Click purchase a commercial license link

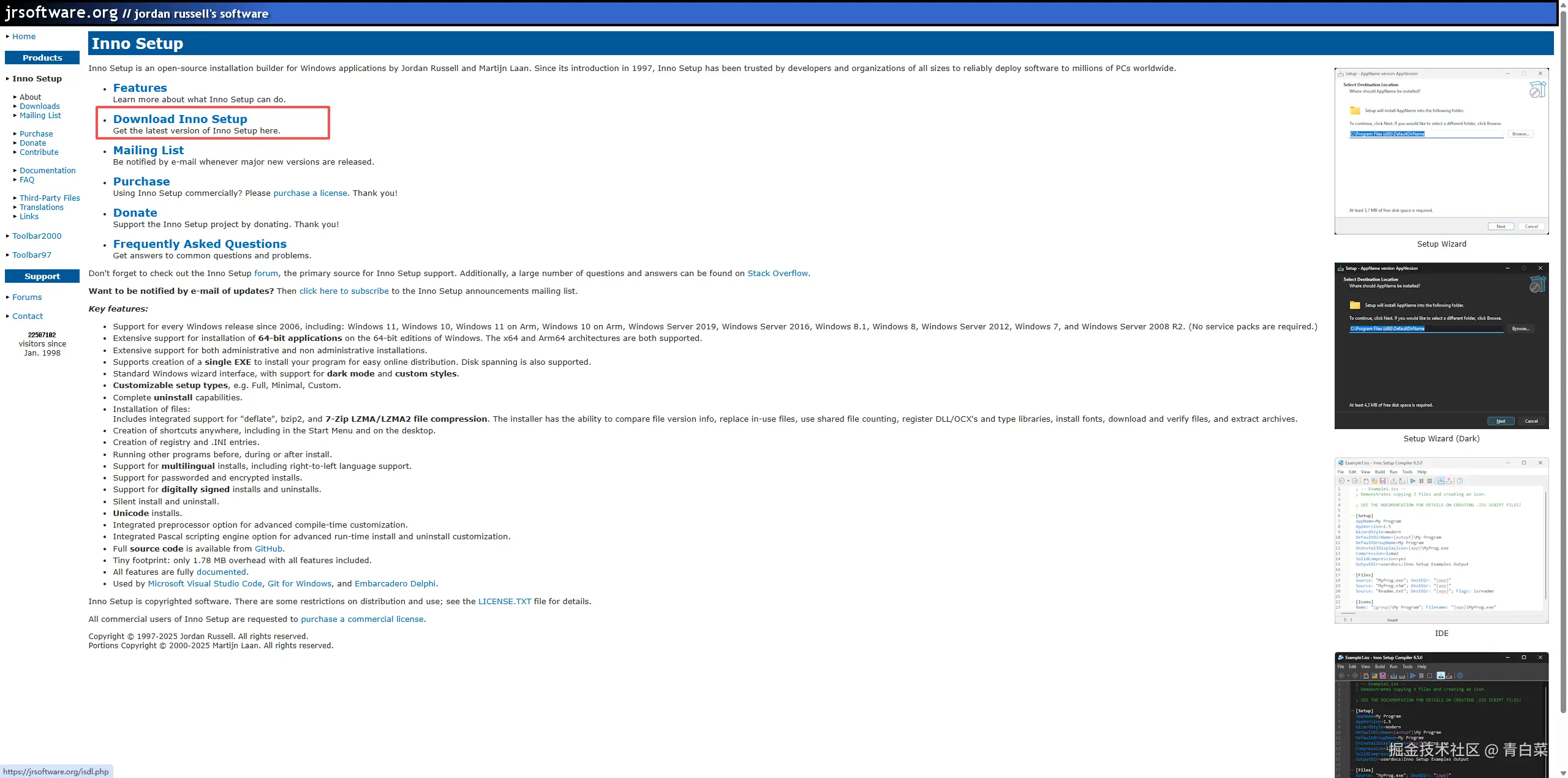tap(362, 619)
